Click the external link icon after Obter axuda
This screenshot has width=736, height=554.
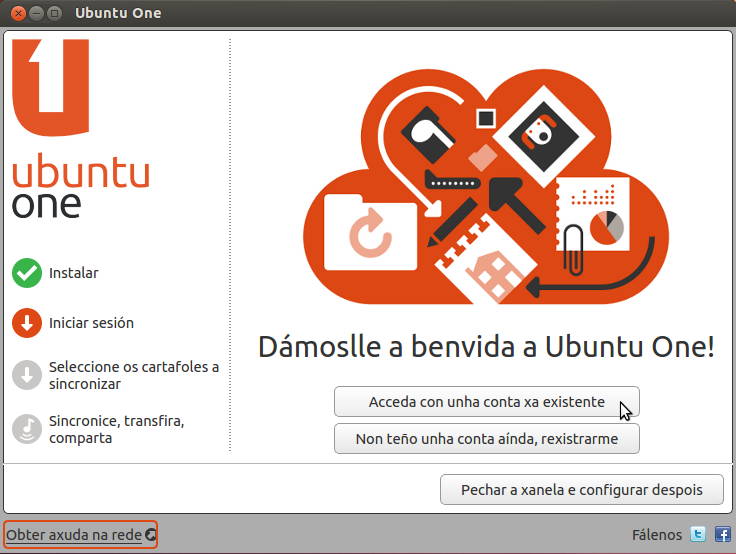(151, 534)
